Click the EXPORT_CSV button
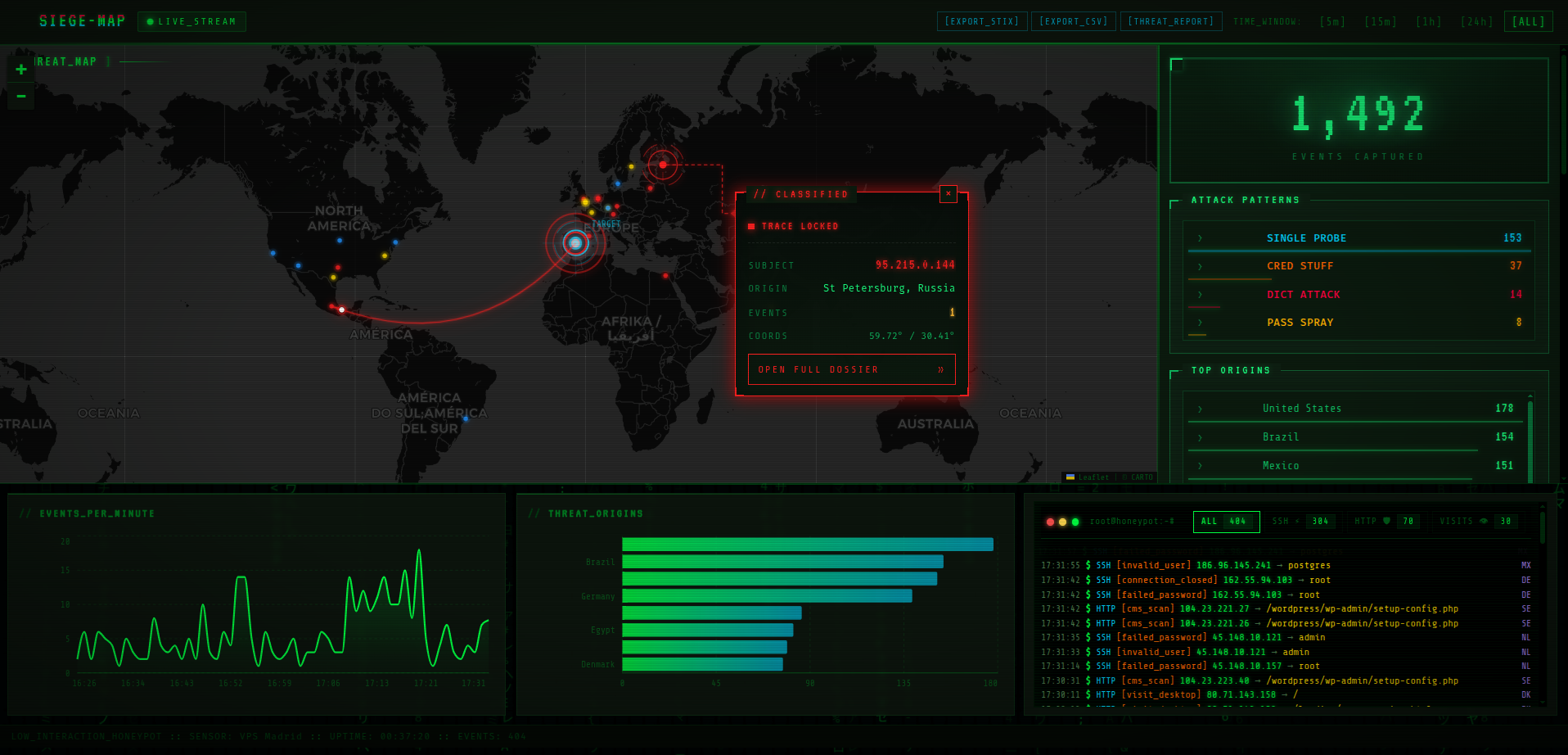The image size is (1568, 755). [x=1073, y=21]
